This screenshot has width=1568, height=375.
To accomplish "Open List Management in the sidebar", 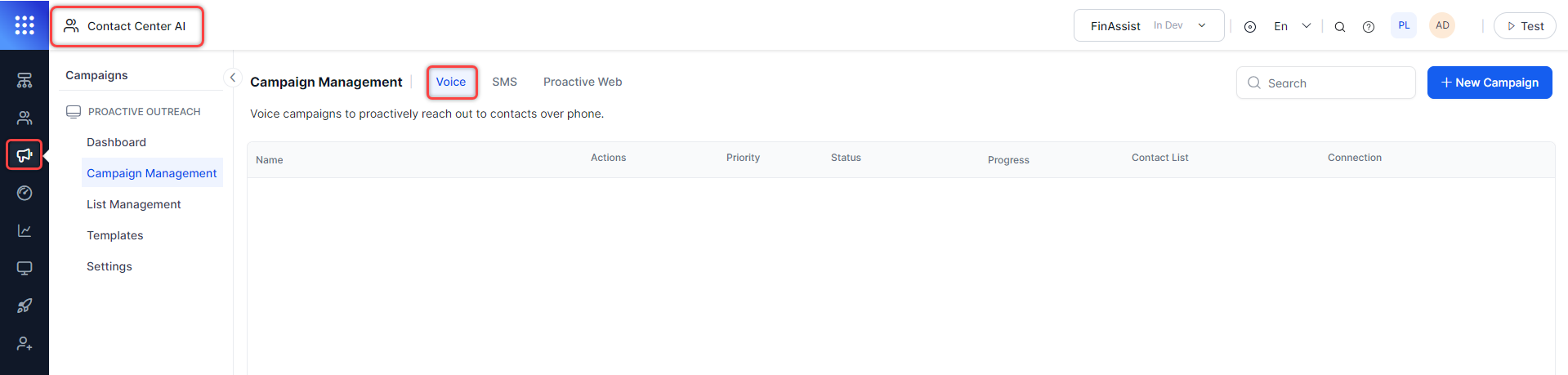I will tap(134, 204).
